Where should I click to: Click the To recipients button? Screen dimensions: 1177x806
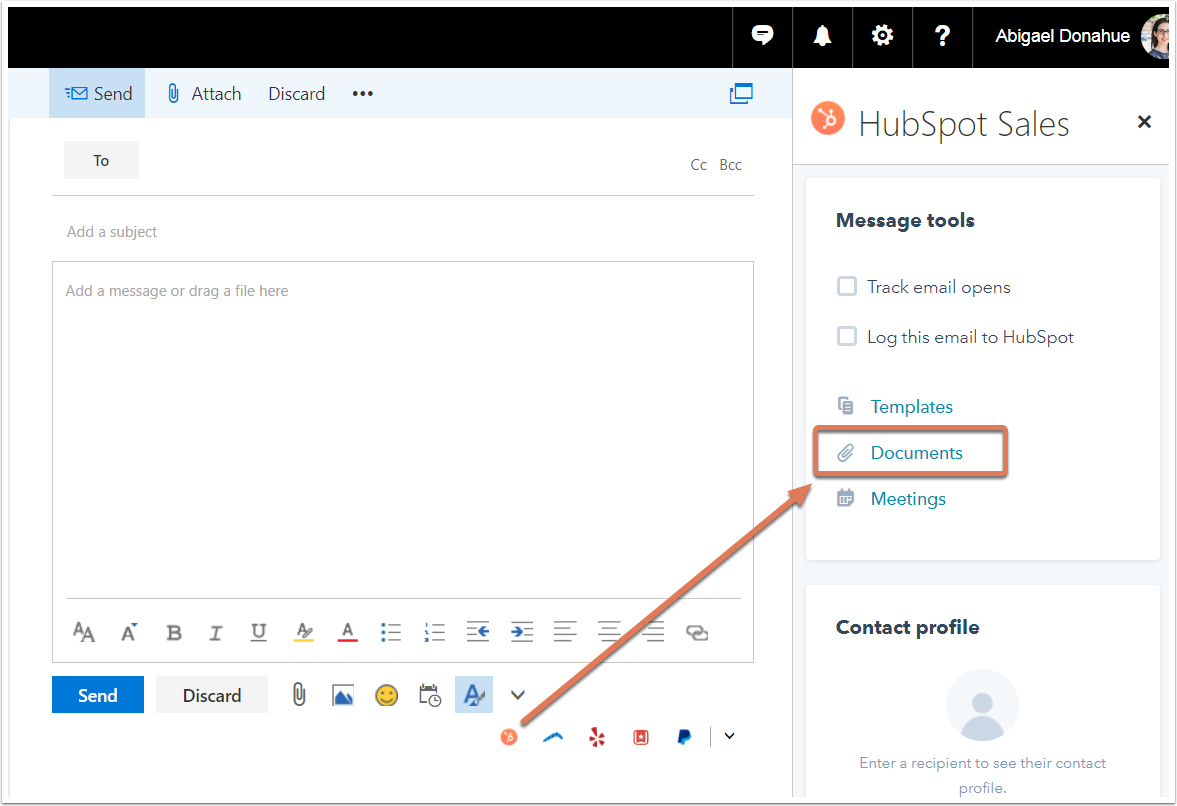pos(101,160)
